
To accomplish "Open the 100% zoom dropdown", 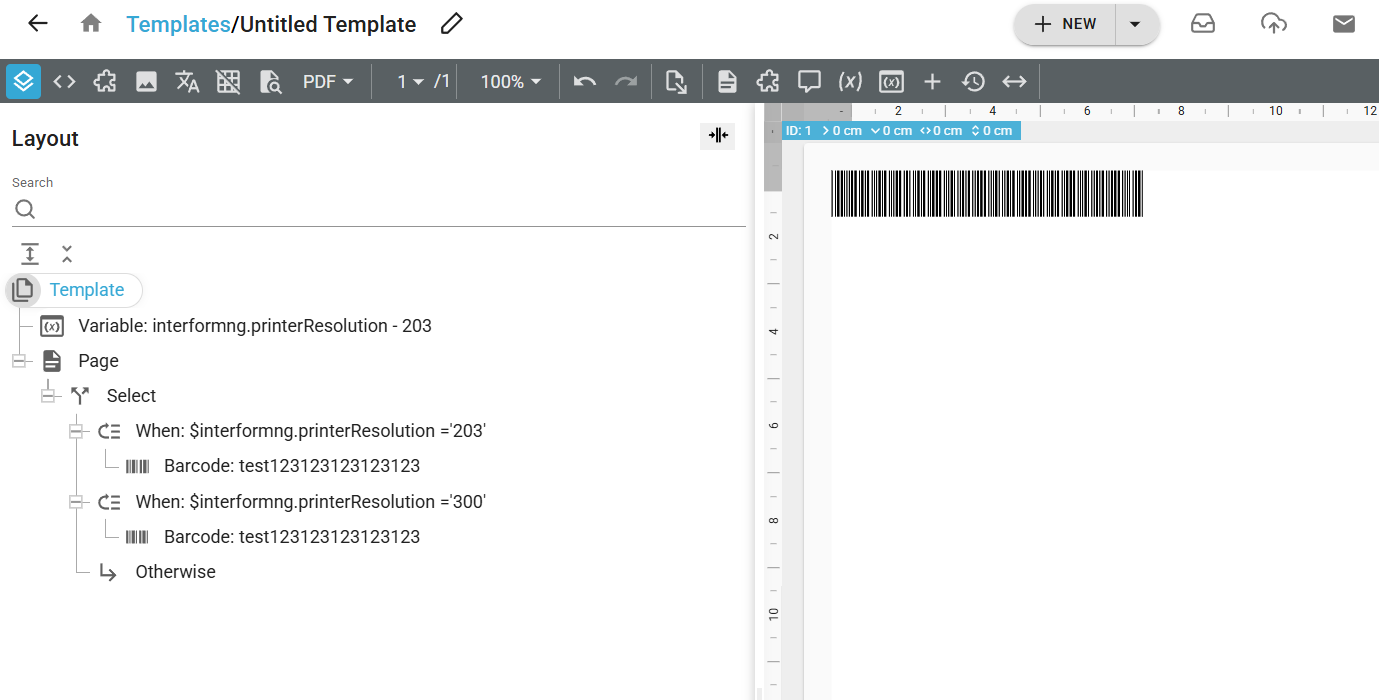I will pos(511,81).
